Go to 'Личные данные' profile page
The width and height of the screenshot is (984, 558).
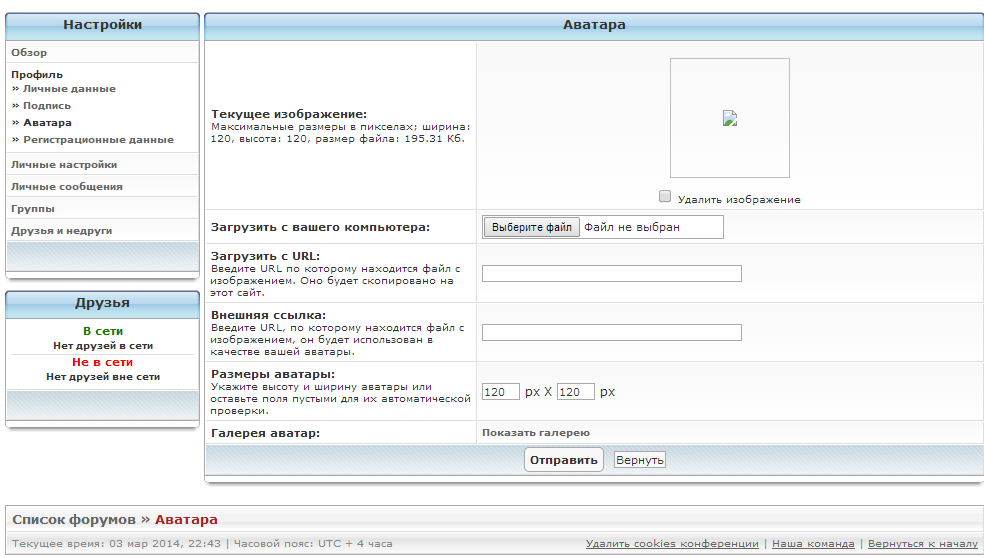pyautogui.click(x=70, y=89)
